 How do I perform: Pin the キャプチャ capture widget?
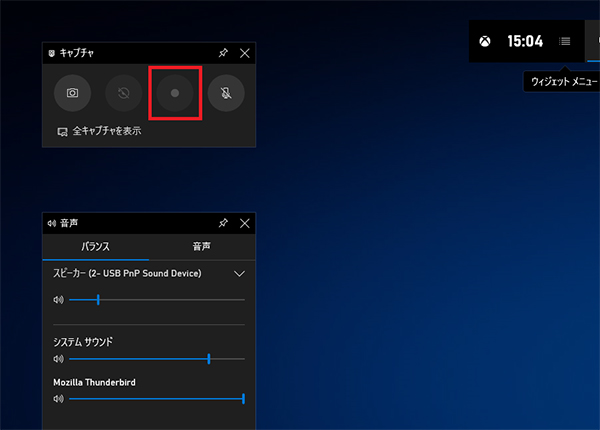click(223, 53)
